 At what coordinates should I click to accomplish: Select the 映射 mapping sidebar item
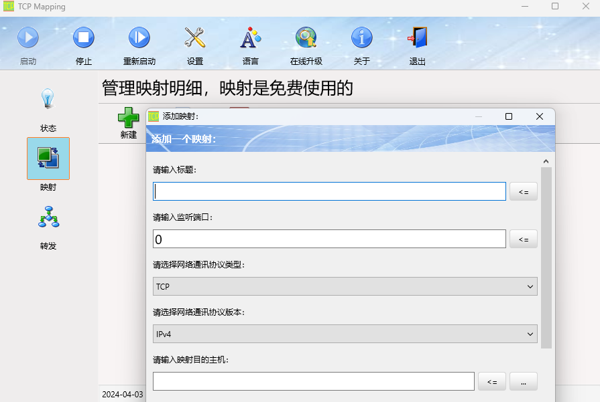point(48,160)
